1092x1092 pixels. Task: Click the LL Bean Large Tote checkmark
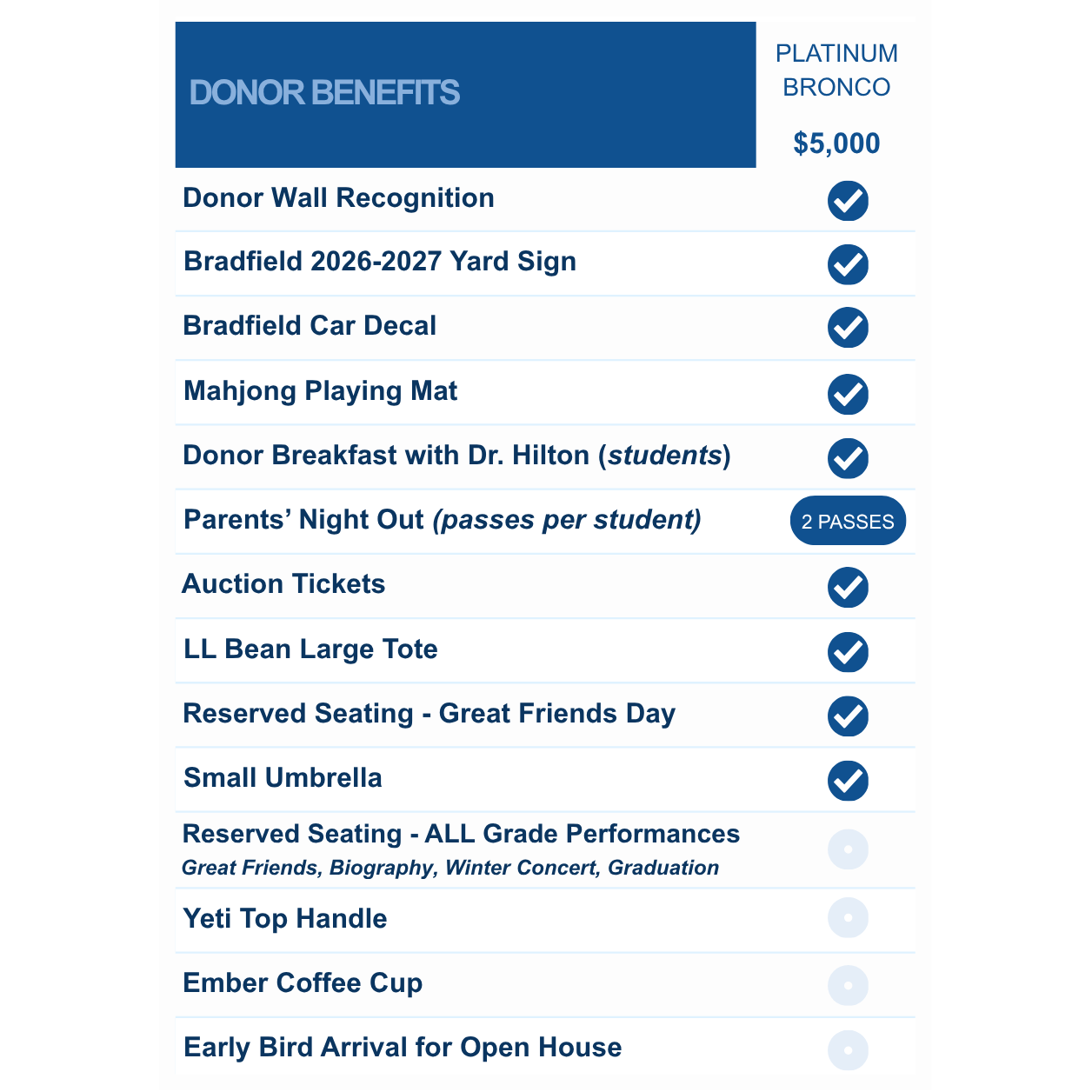(848, 652)
